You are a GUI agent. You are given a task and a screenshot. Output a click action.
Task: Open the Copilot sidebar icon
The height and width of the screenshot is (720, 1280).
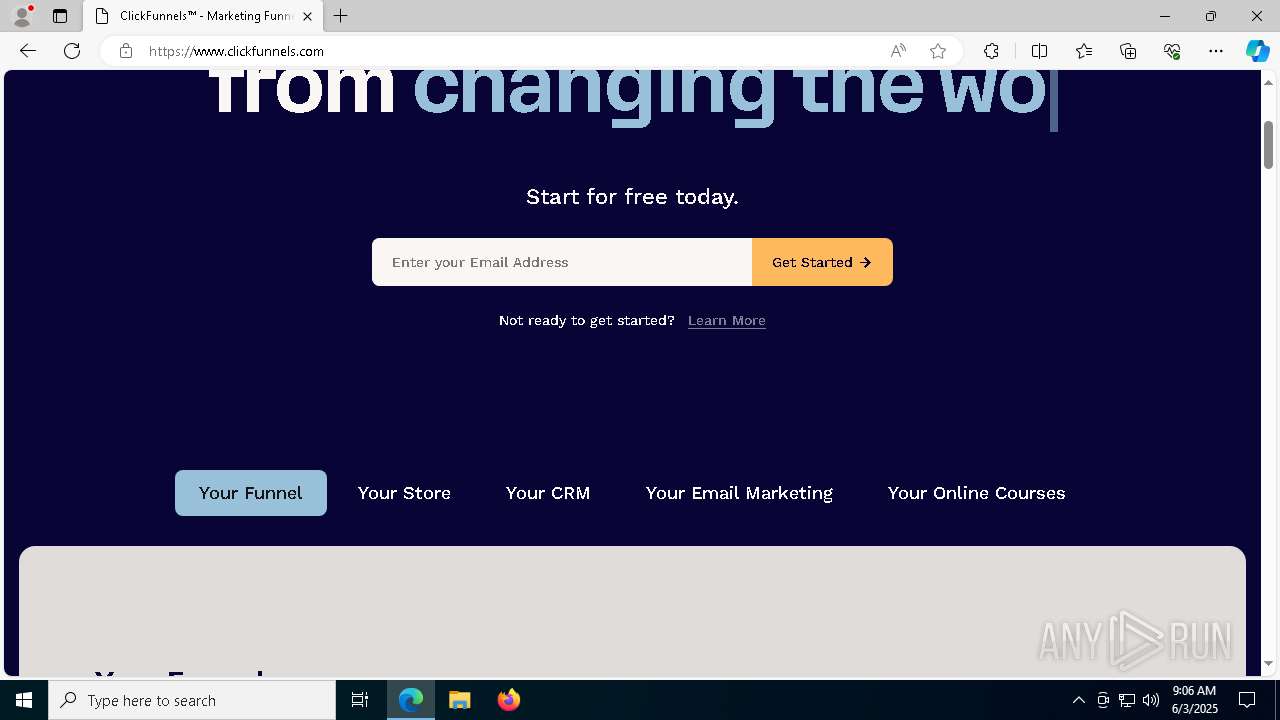click(1257, 51)
